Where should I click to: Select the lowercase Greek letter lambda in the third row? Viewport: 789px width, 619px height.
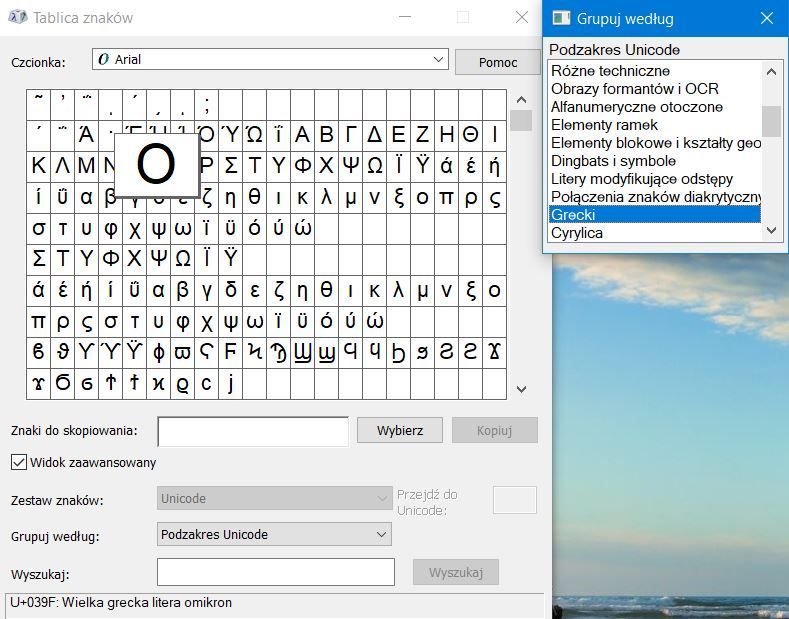click(x=327, y=197)
